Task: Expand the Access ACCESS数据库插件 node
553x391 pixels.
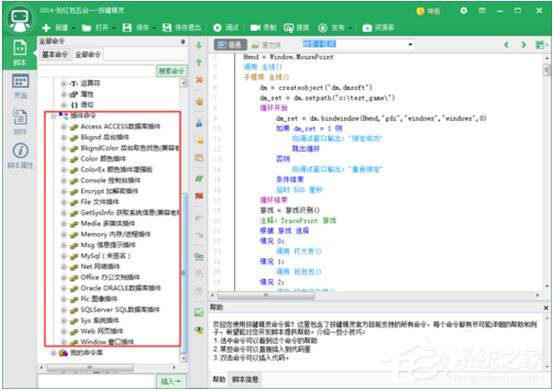Action: 64,127
